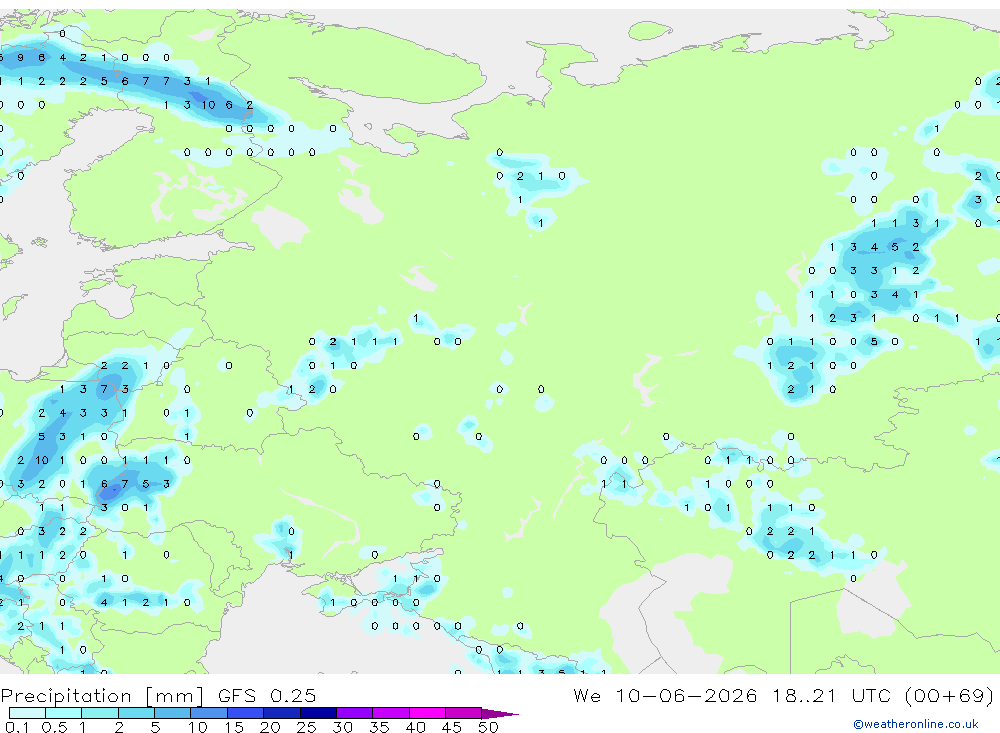
Task: Click the '20' legend scale label
Action: coord(270,727)
